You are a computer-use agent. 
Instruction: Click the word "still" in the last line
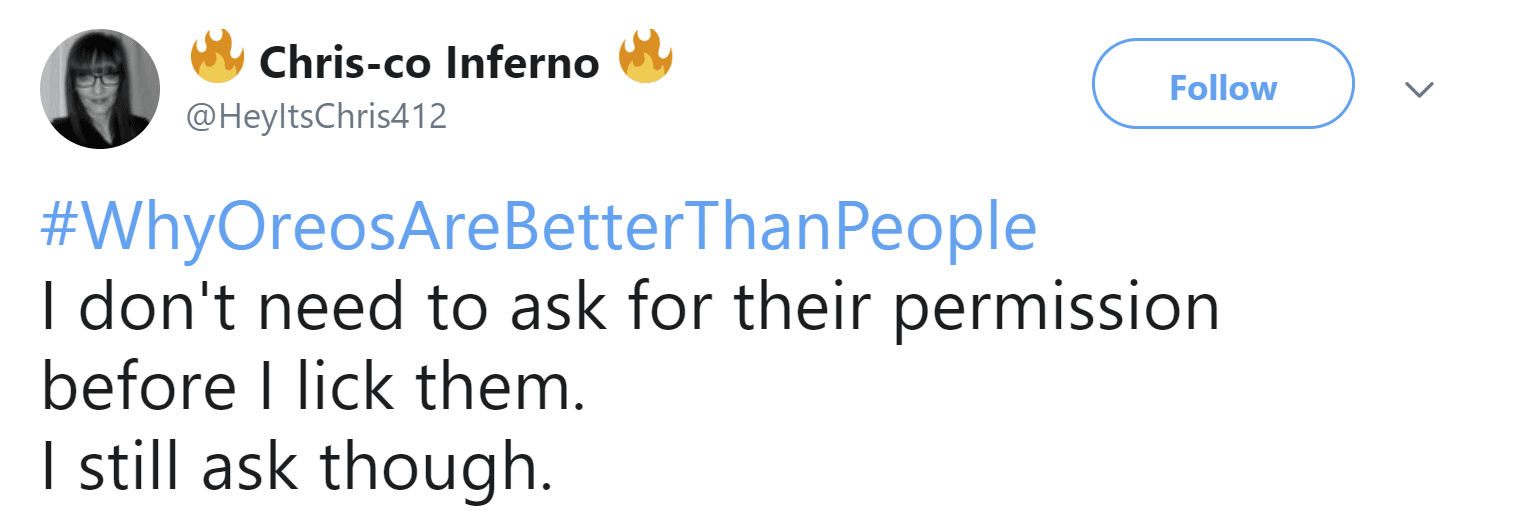pyautogui.click(x=132, y=464)
